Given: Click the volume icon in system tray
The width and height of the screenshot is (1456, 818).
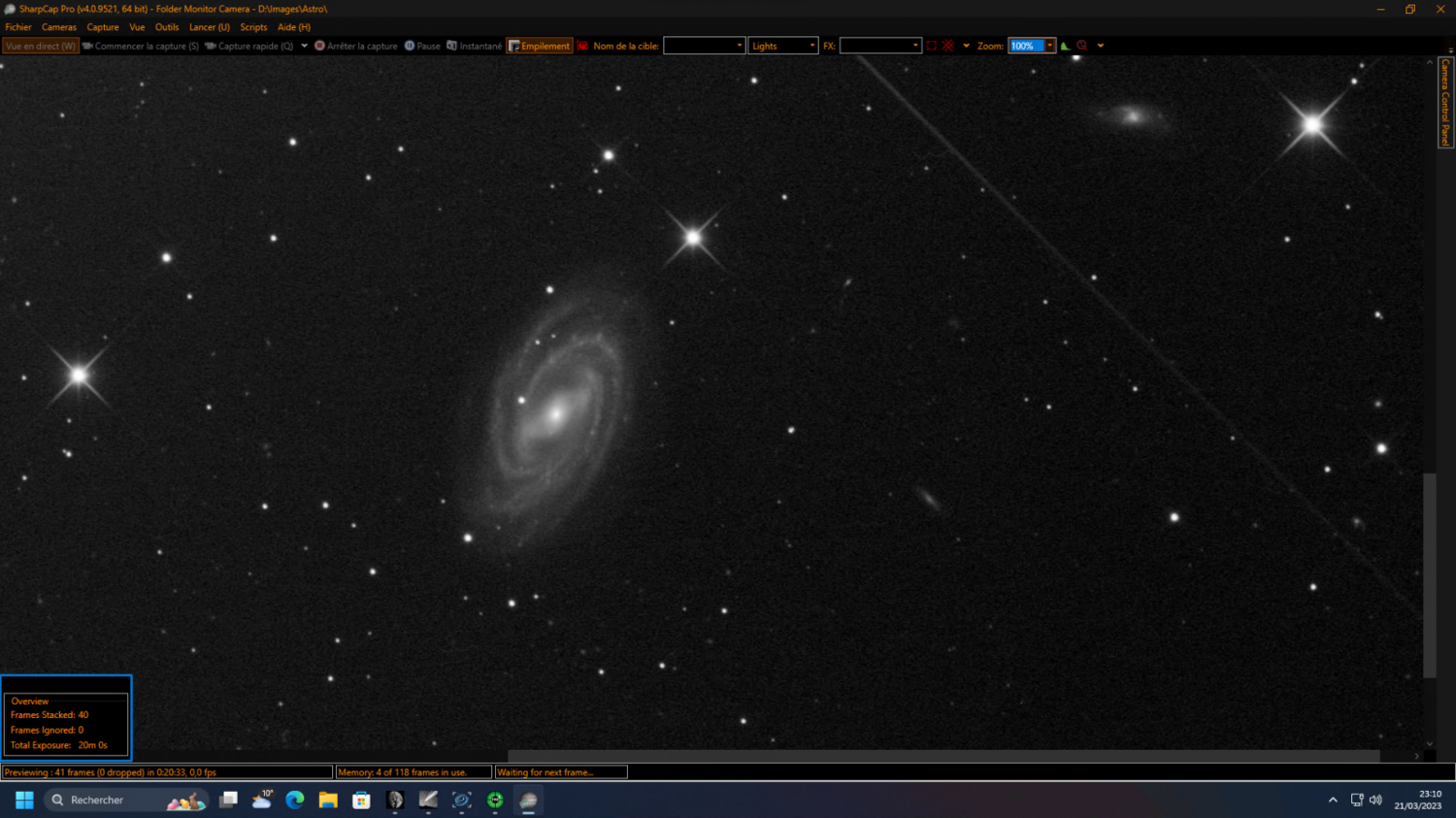Looking at the screenshot, I should [x=1375, y=800].
